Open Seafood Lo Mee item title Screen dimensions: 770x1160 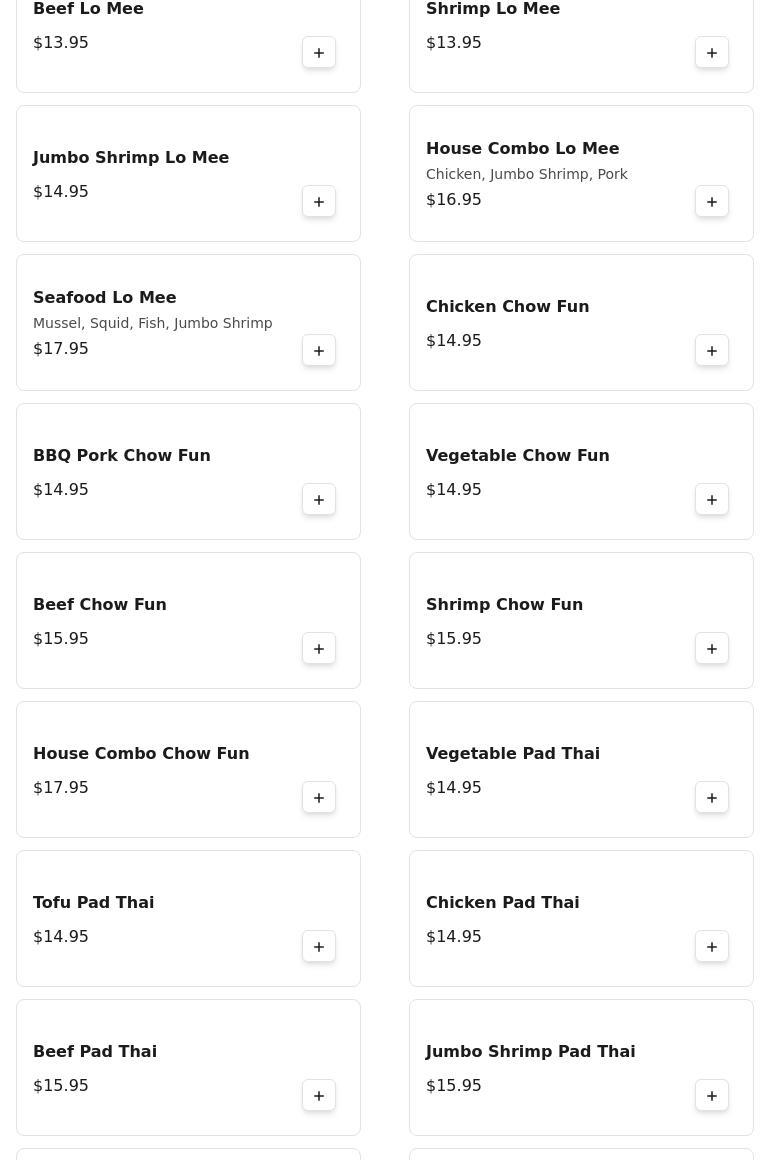click(x=105, y=297)
